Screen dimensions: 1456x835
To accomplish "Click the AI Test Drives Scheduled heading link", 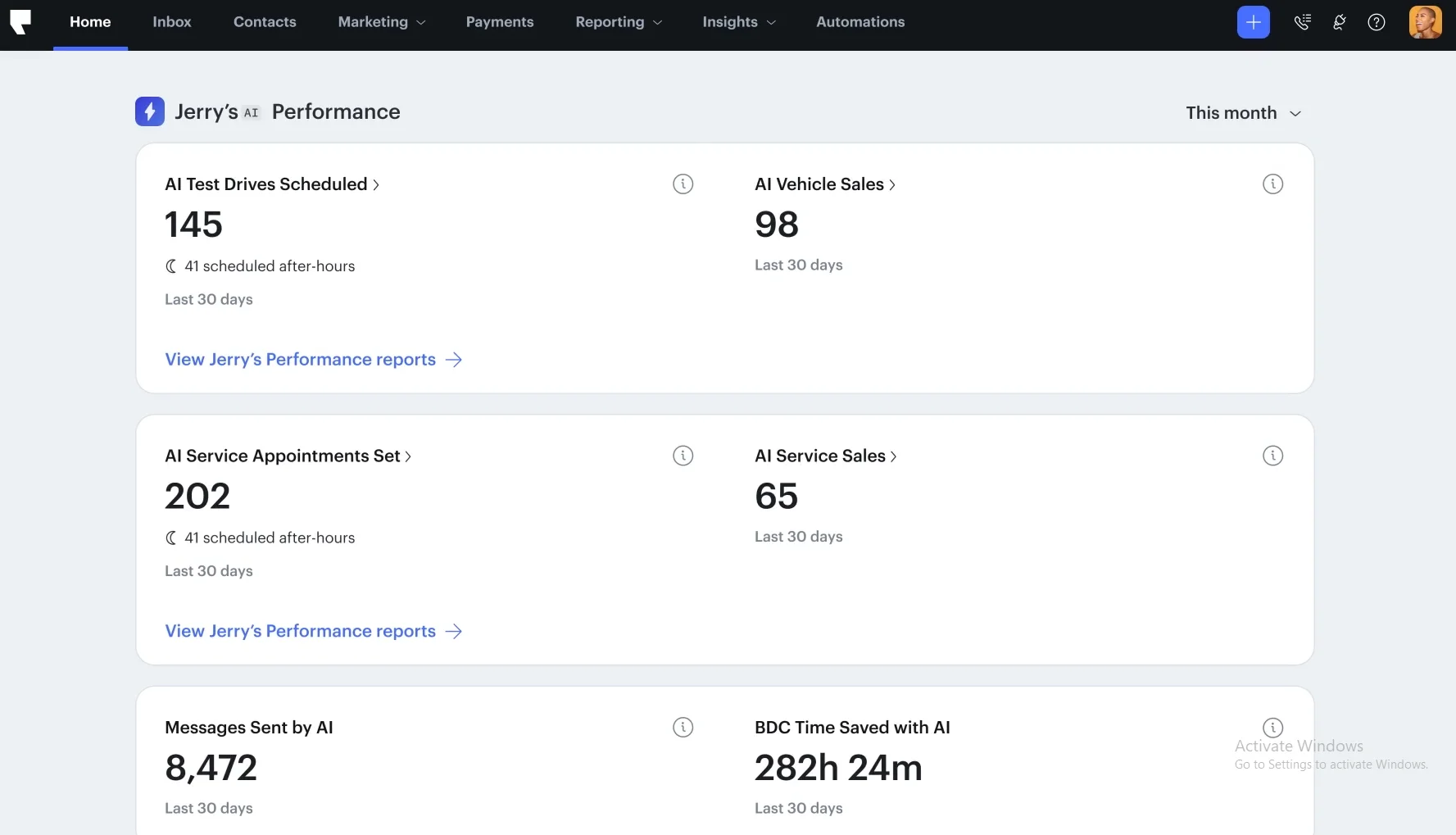I will 265,184.
